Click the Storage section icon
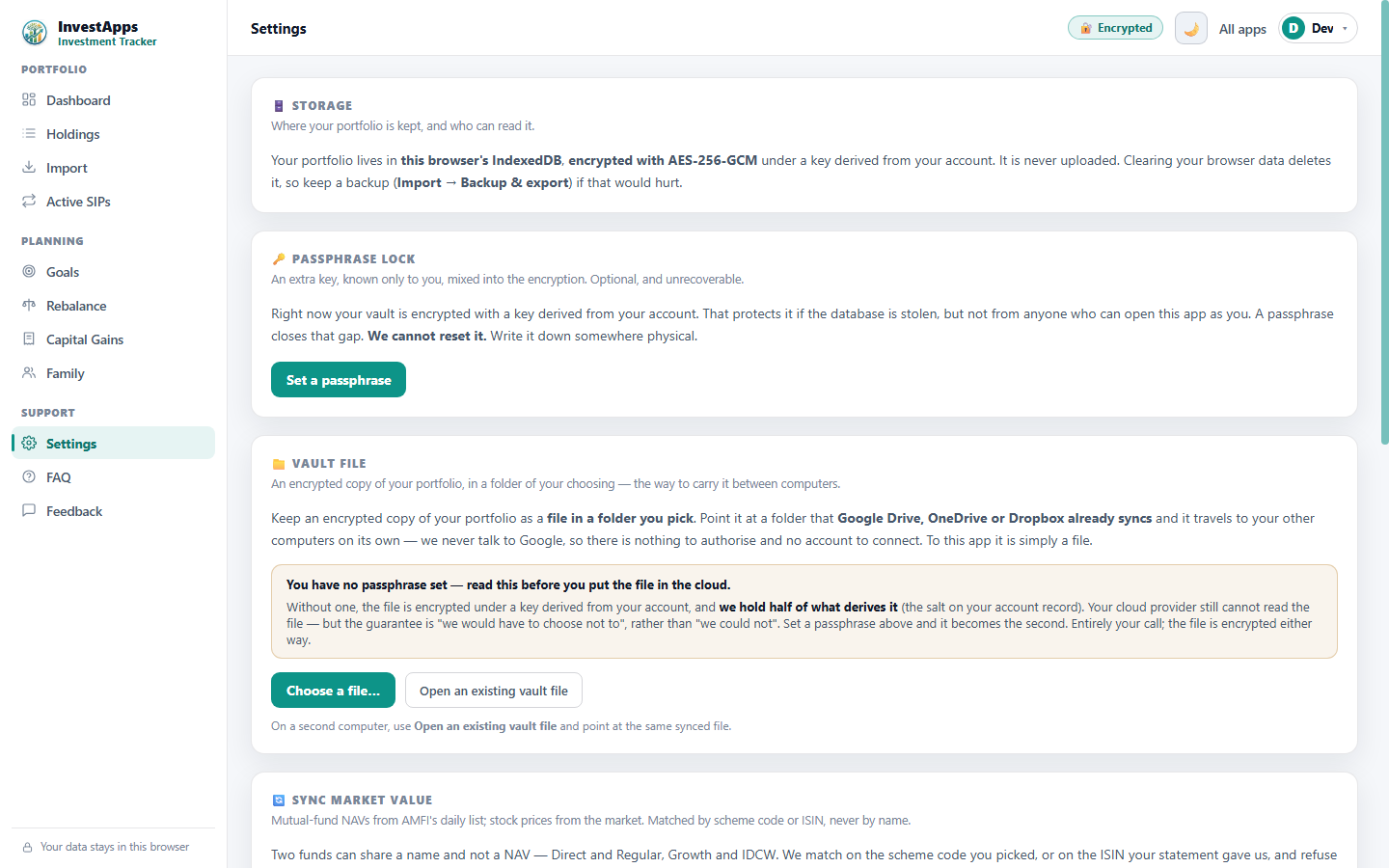This screenshot has height=868, width=1389. tap(279, 106)
